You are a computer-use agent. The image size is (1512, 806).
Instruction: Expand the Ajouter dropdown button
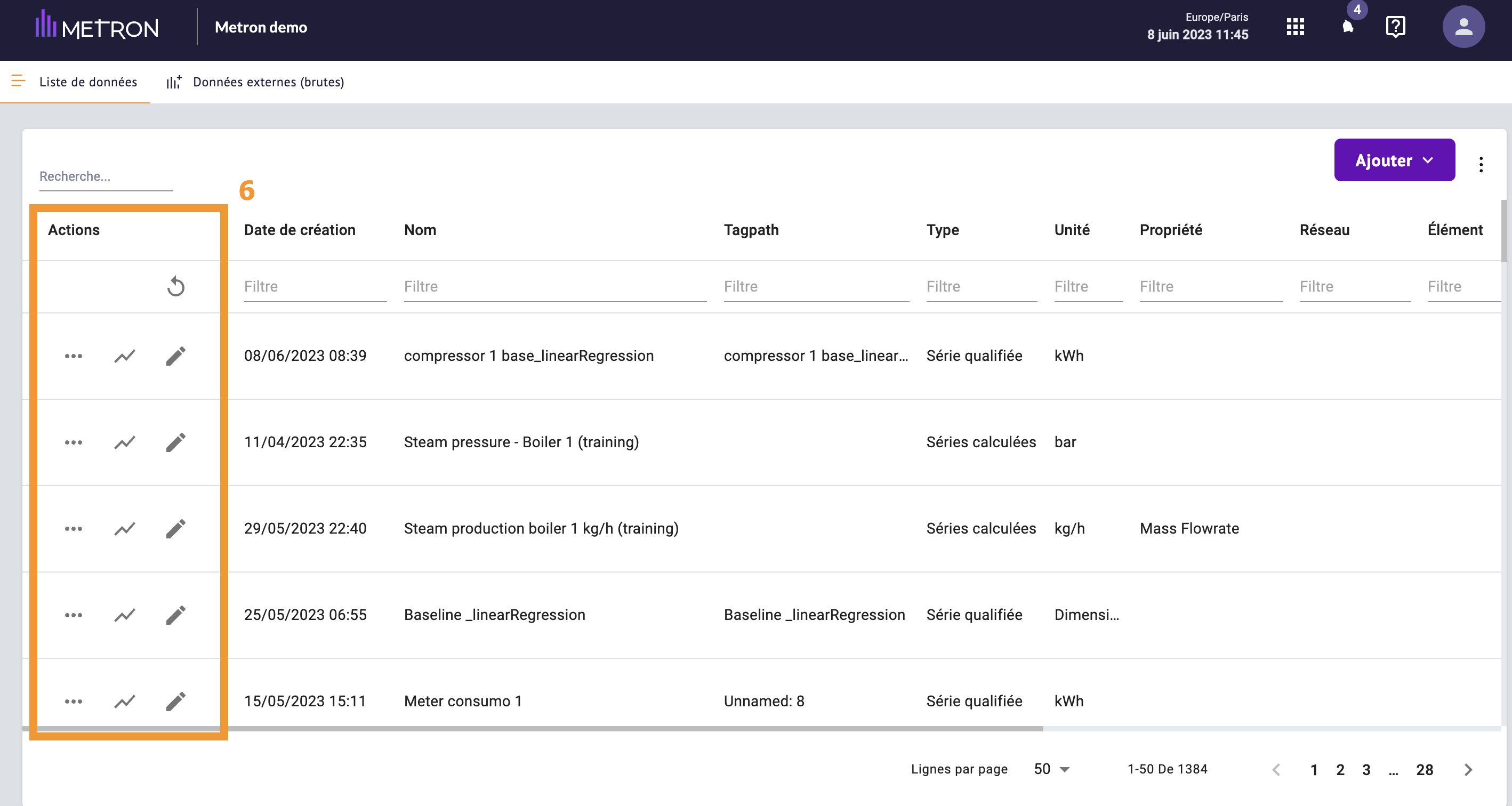click(1394, 160)
